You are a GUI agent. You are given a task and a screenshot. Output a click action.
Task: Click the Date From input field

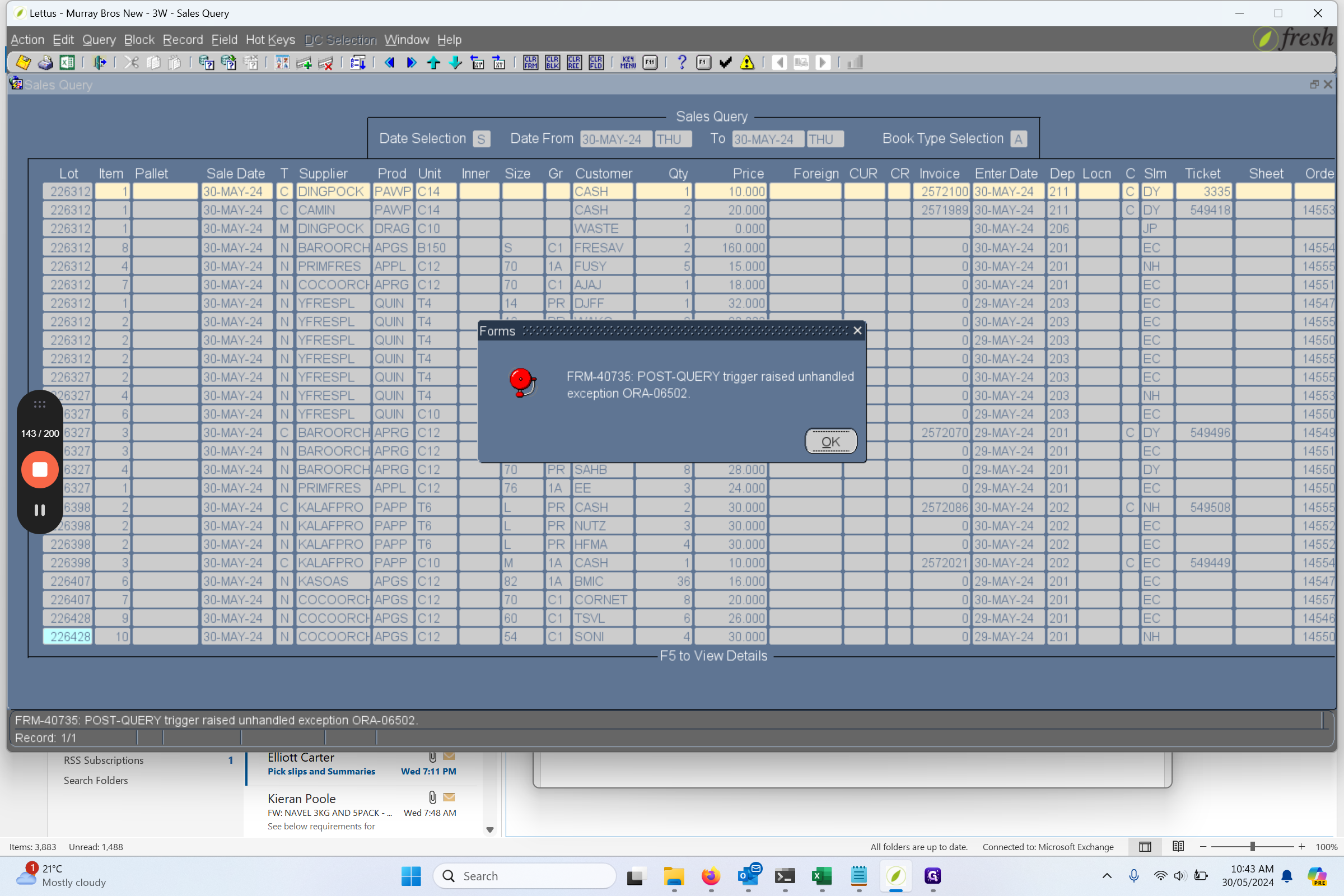(x=615, y=139)
